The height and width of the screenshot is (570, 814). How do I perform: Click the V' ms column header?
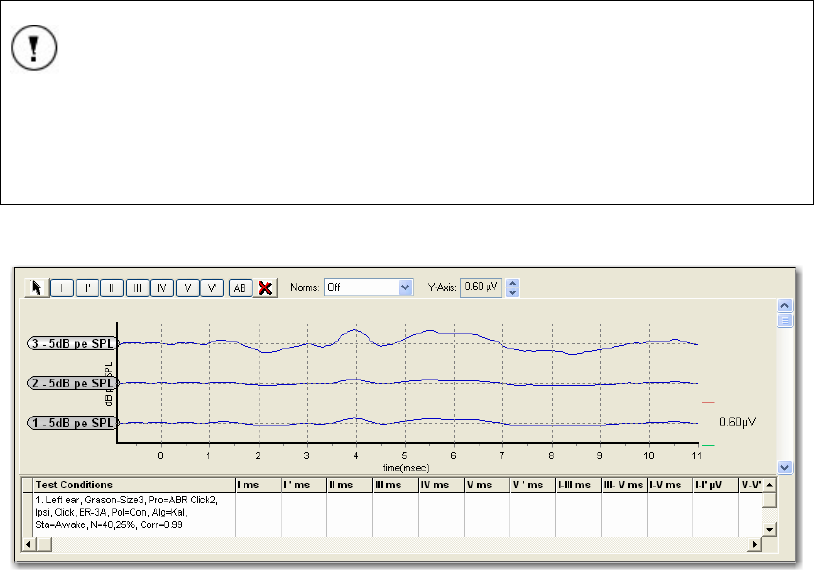533,485
